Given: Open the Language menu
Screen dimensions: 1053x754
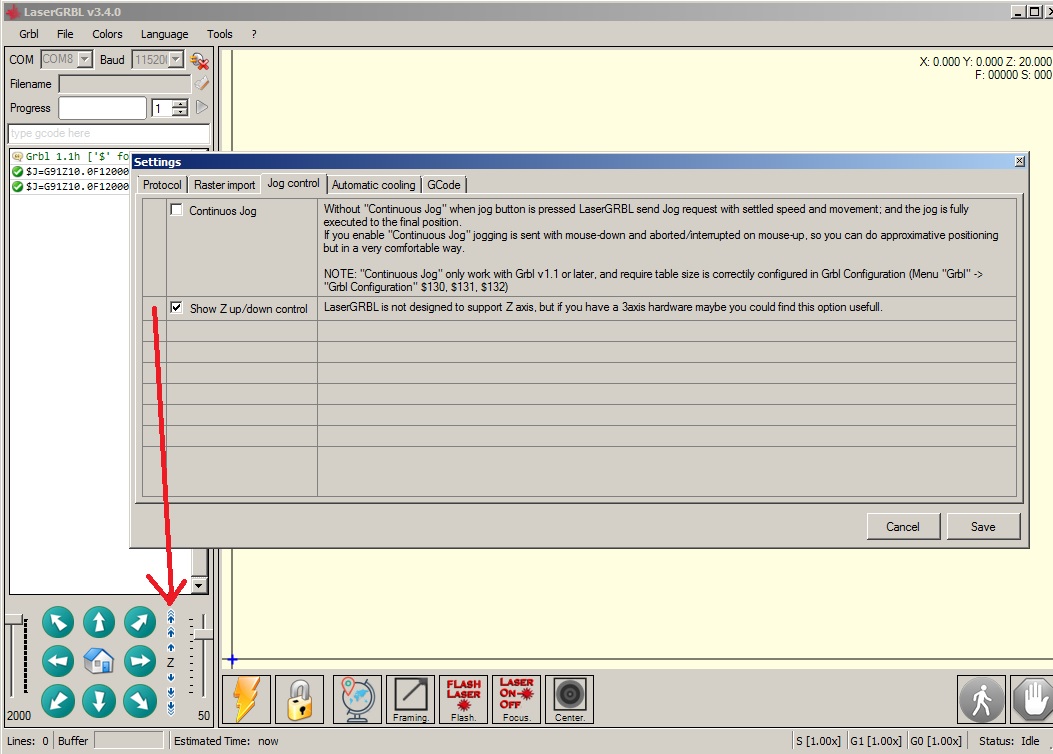Looking at the screenshot, I should pyautogui.click(x=165, y=34).
